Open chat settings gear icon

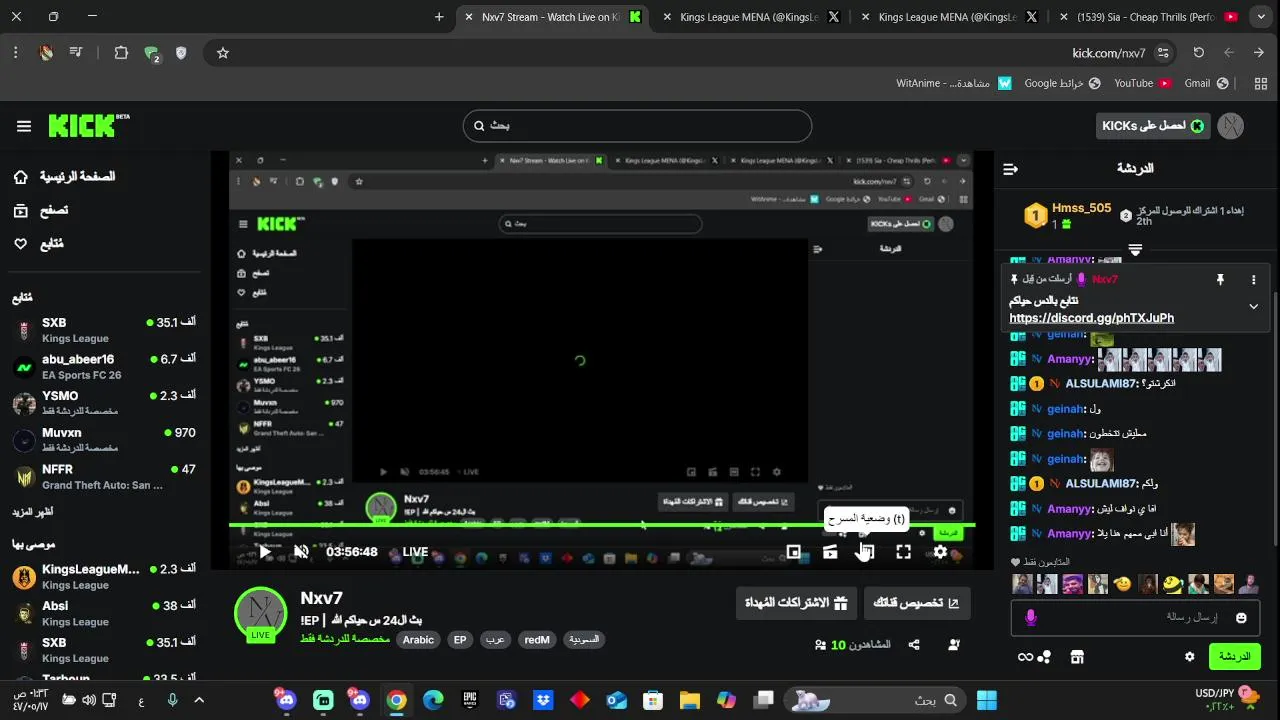pyautogui.click(x=1189, y=657)
